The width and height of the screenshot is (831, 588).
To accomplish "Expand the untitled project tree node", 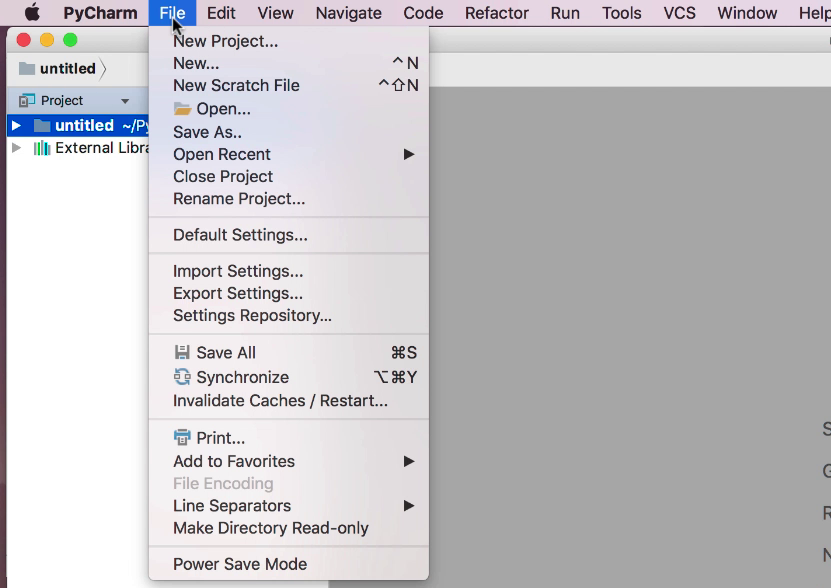I will coord(16,126).
